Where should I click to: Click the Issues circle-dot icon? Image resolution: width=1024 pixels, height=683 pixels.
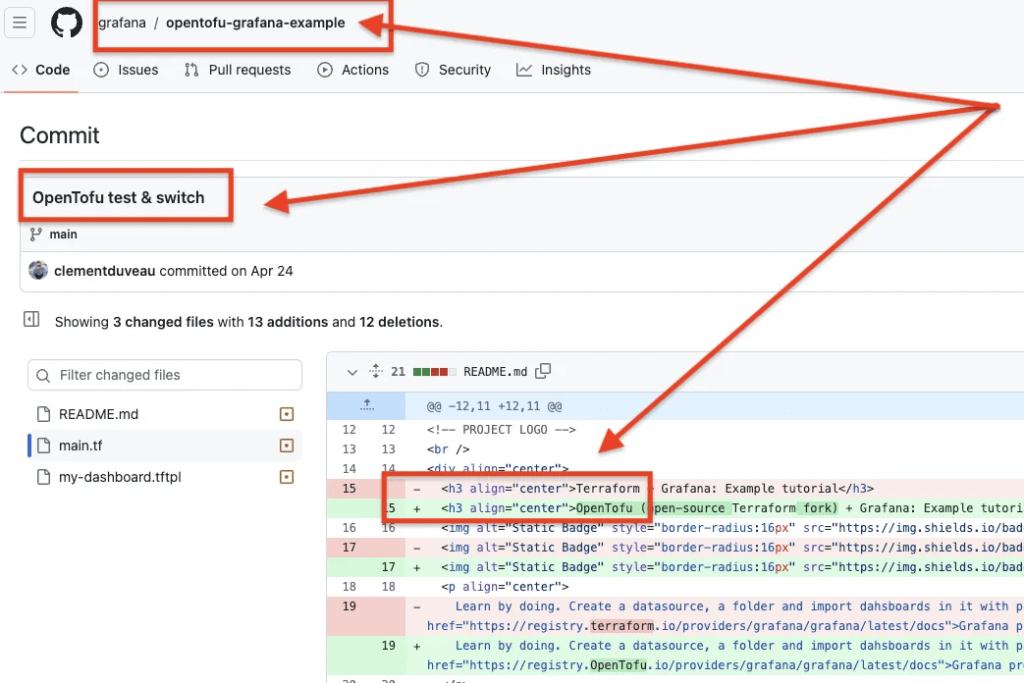click(101, 70)
